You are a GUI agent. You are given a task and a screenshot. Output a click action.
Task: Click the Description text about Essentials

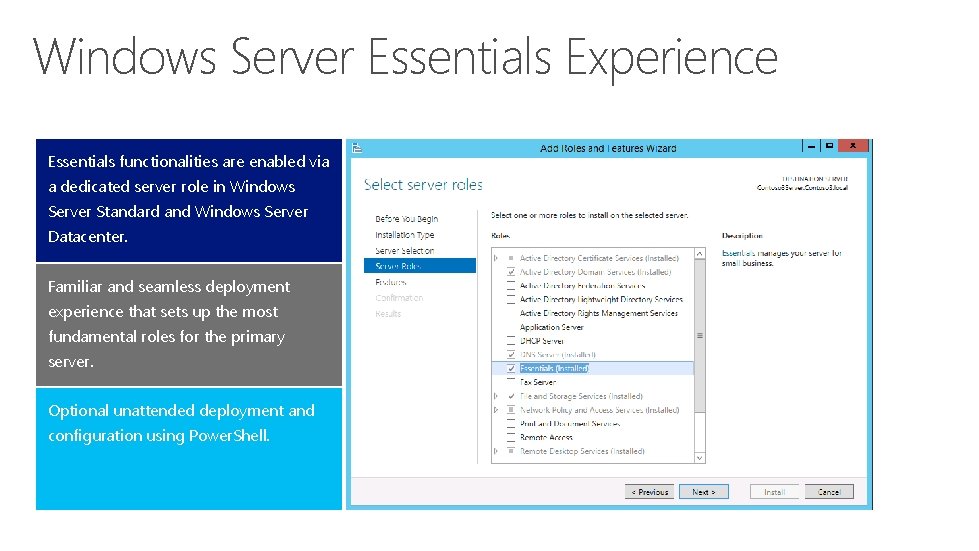click(782, 258)
